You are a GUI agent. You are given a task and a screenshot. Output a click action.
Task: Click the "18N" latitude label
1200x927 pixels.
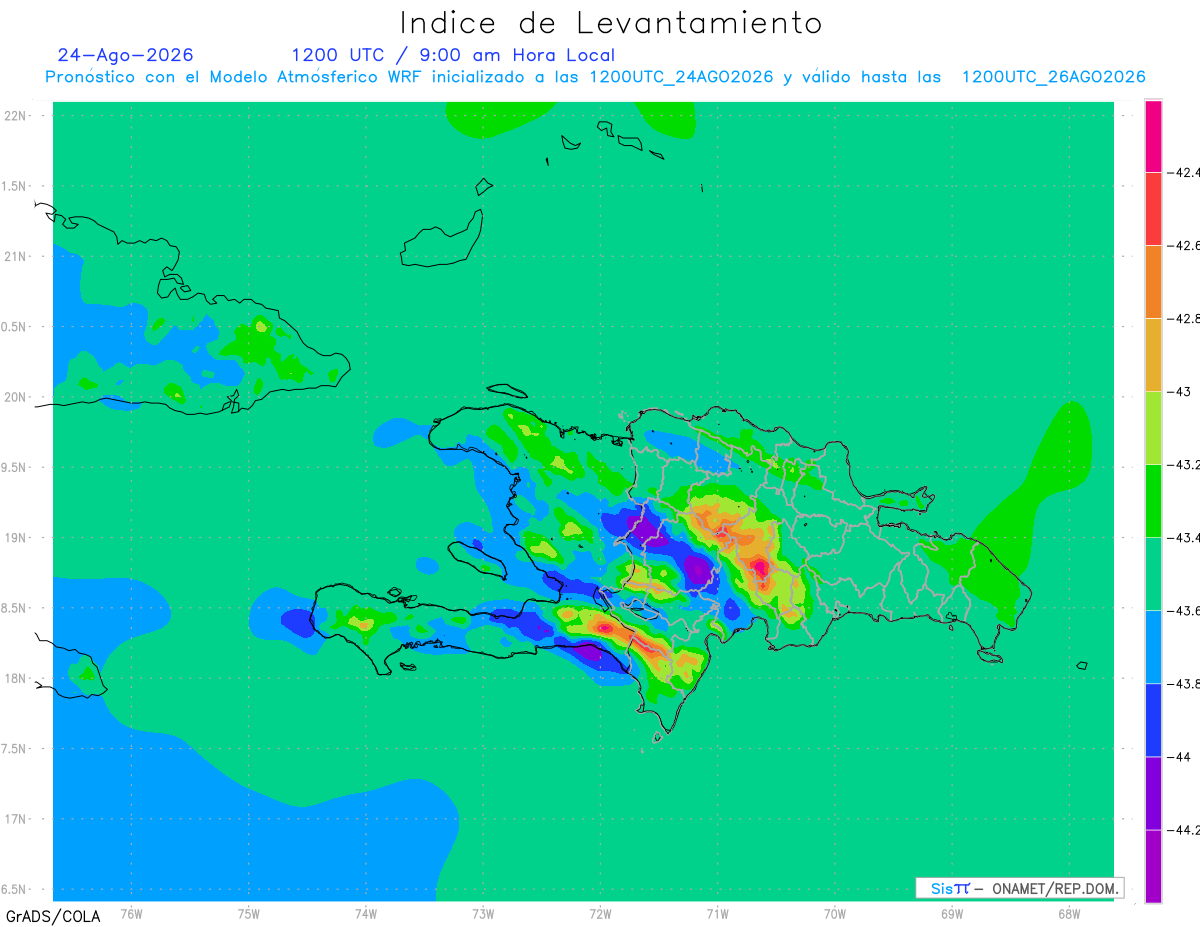16,678
